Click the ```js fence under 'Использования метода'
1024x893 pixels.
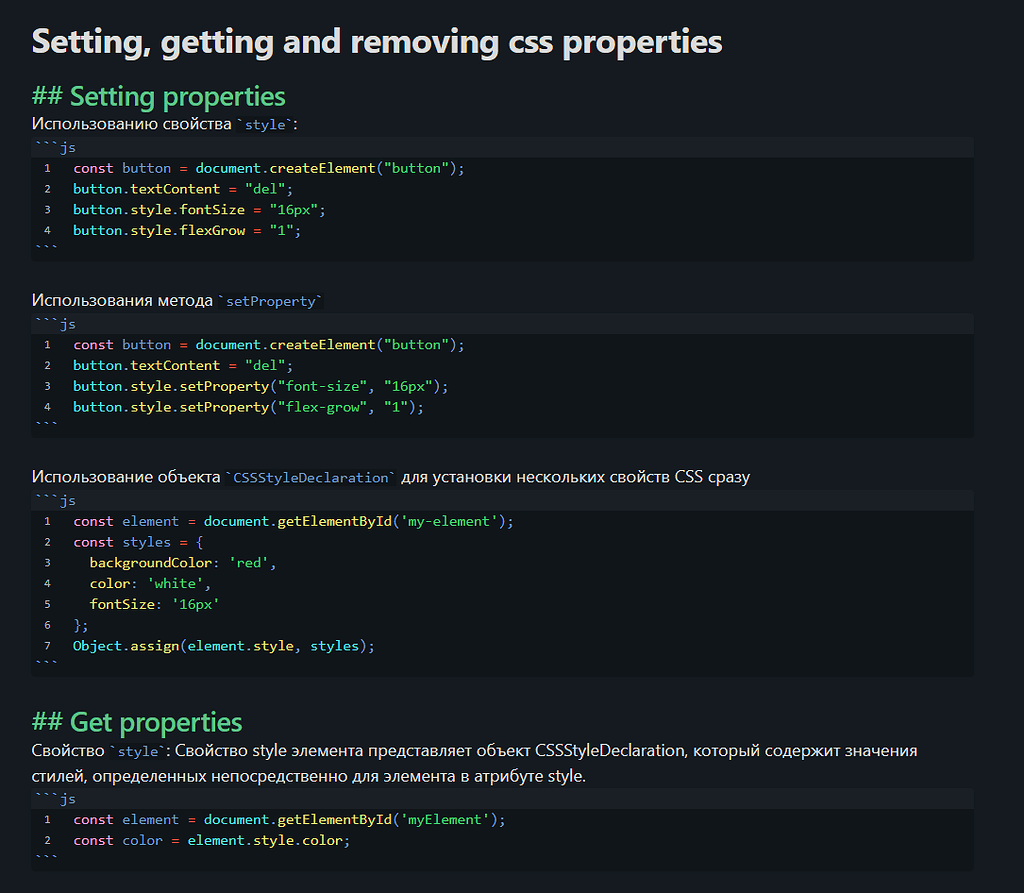pos(56,324)
